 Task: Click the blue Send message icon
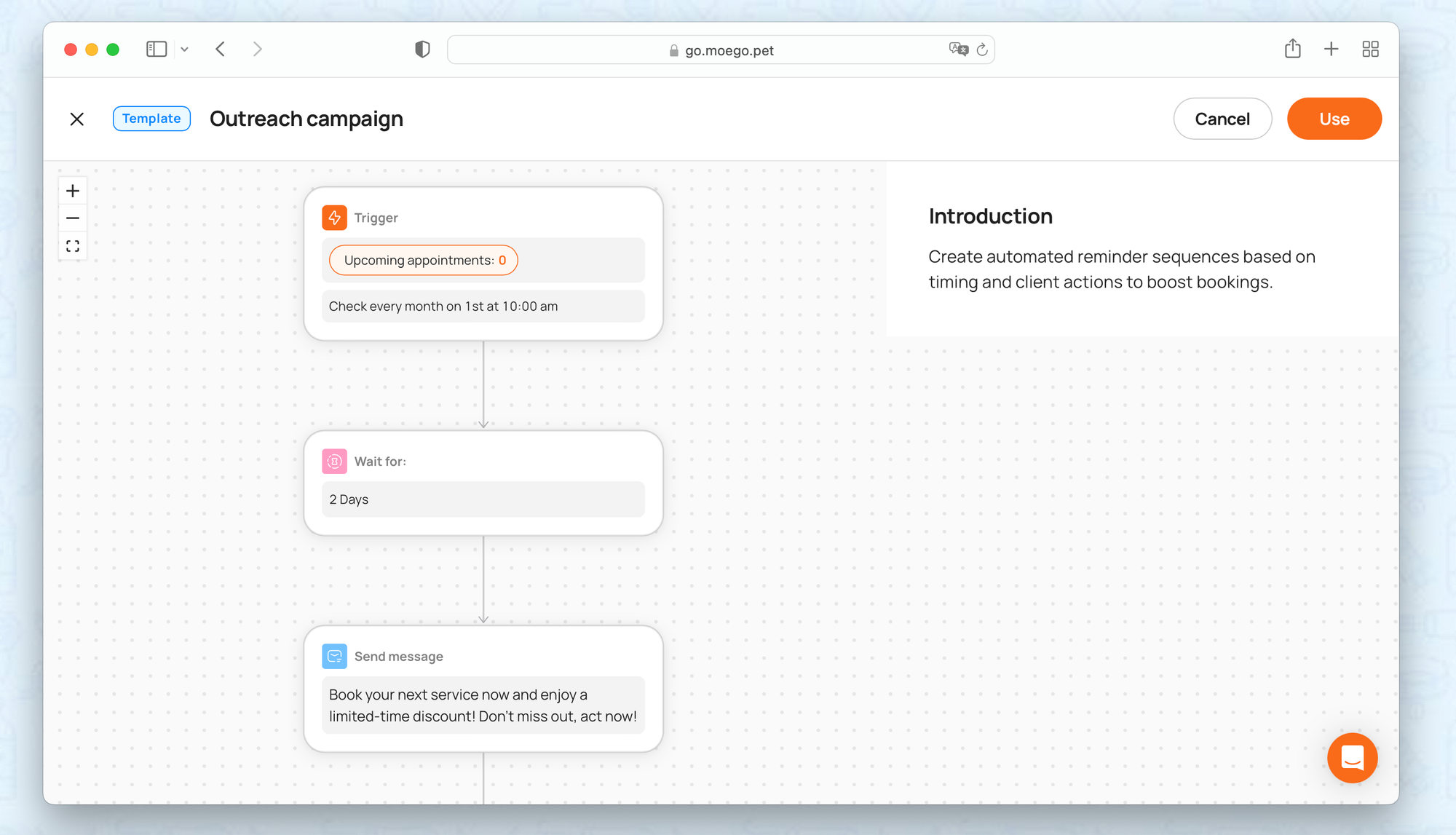[x=334, y=656]
